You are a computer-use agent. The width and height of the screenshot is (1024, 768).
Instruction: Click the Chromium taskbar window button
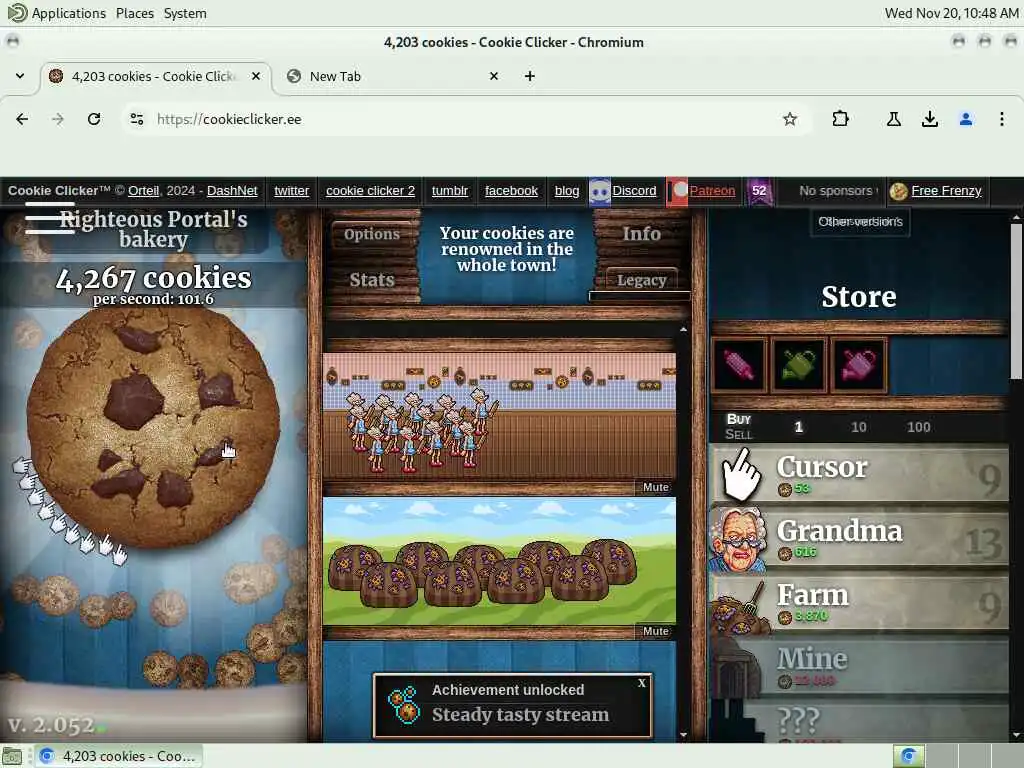coord(118,756)
